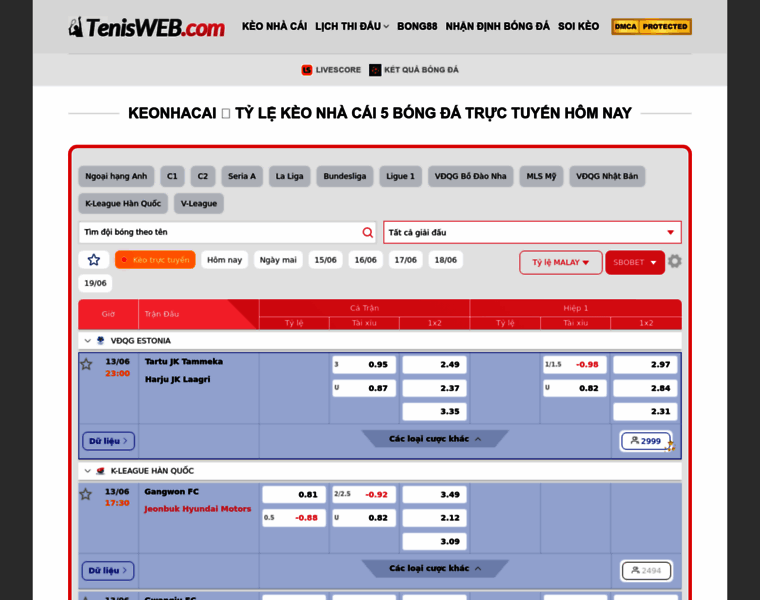This screenshot has width=760, height=600.
Task: Open the Tất cả giải đấu dropdown
Action: coord(532,232)
